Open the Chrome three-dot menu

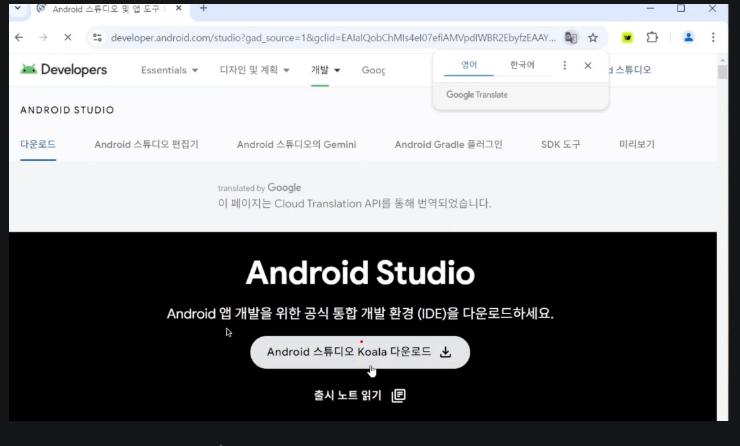713,37
